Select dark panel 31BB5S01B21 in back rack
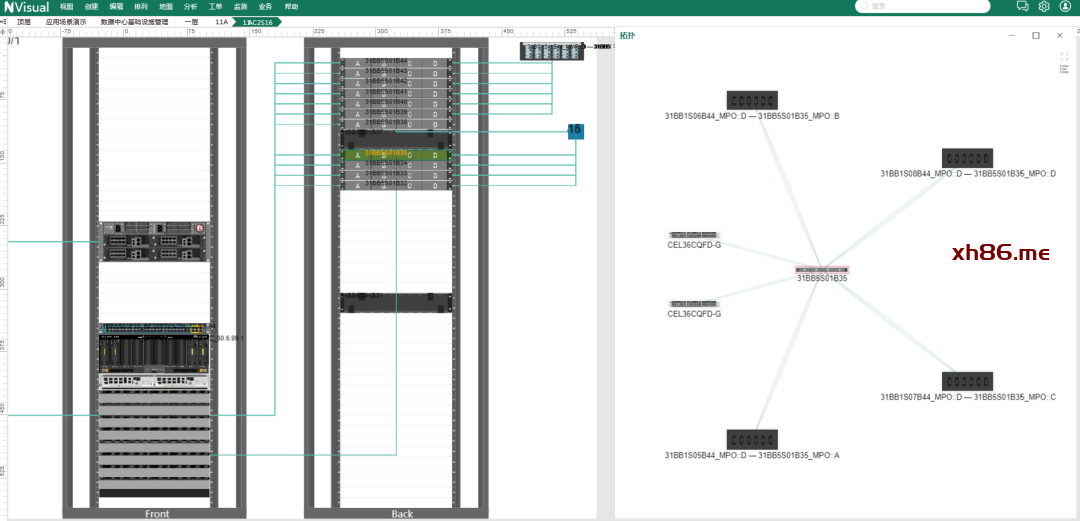 click(396, 303)
